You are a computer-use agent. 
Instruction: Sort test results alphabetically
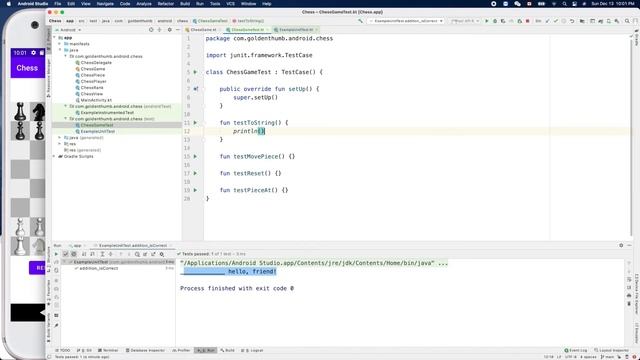(x=84, y=254)
